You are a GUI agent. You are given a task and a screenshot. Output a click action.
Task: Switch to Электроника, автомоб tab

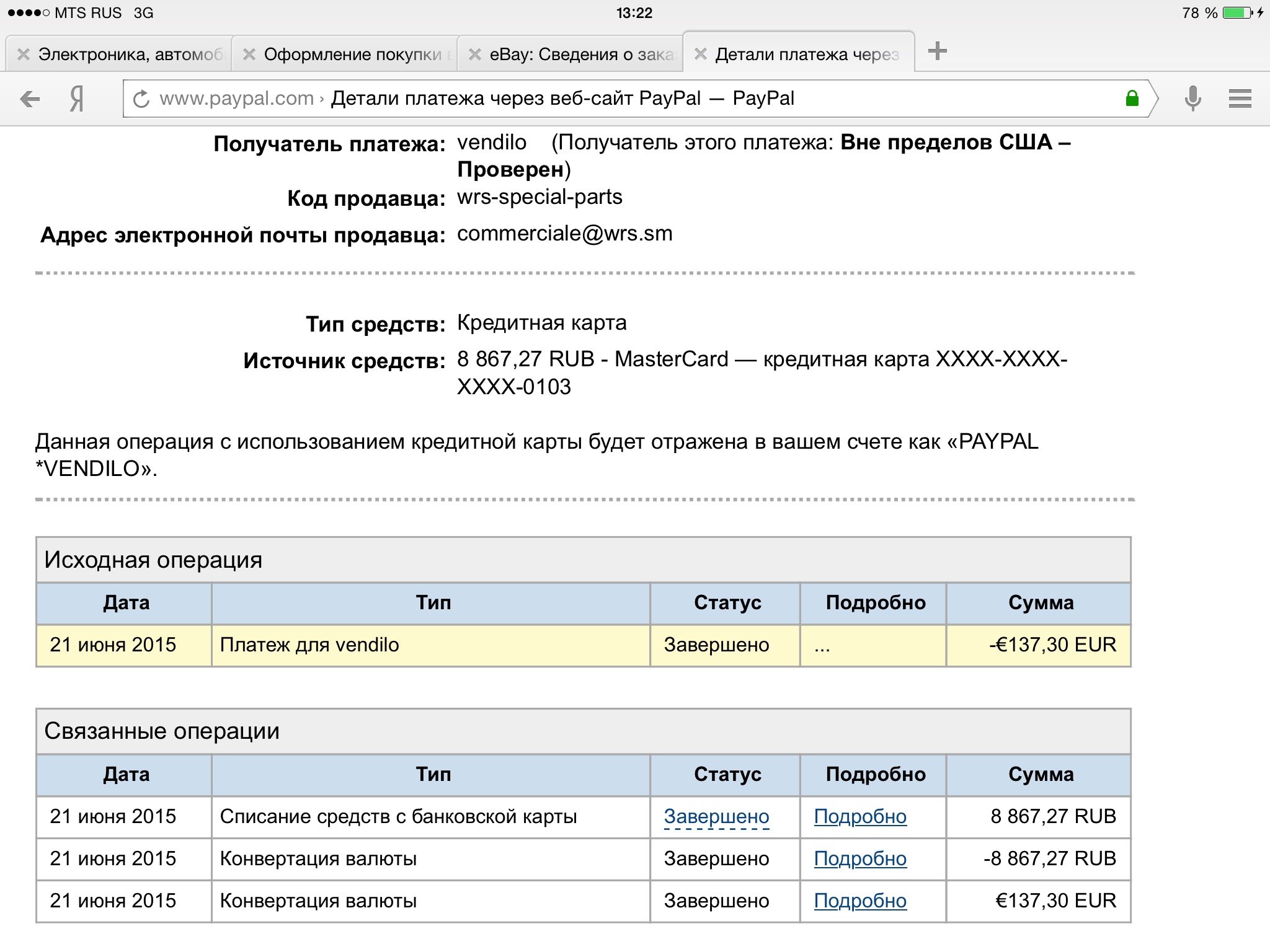tap(130, 55)
